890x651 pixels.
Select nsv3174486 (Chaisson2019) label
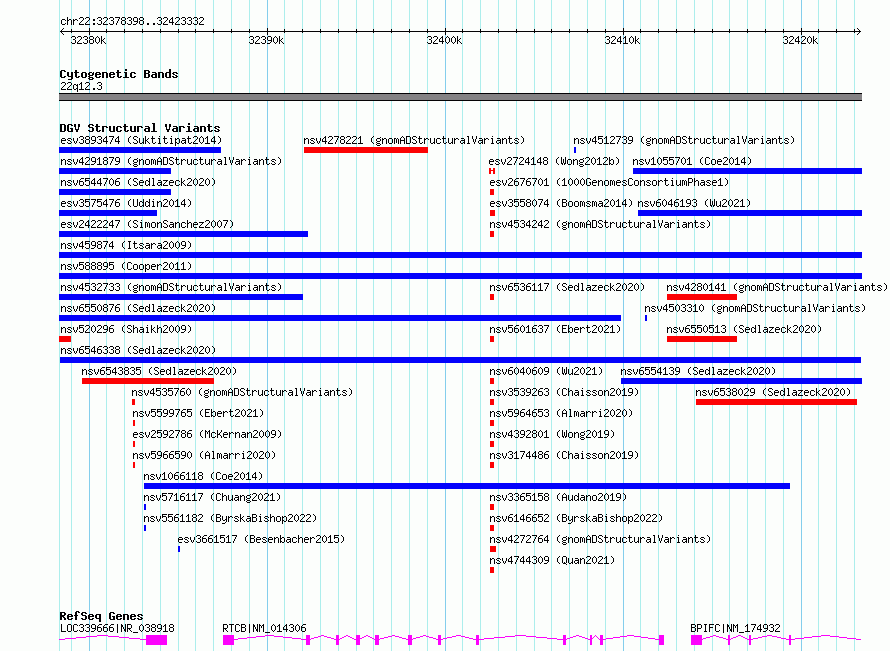pos(564,455)
